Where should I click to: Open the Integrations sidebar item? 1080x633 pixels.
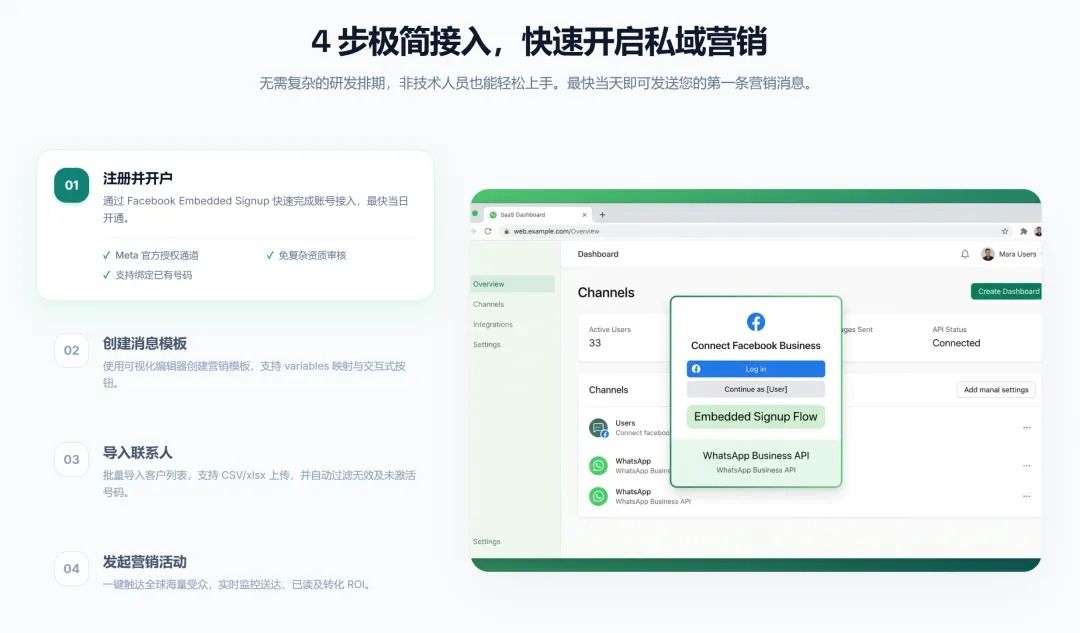coord(492,324)
